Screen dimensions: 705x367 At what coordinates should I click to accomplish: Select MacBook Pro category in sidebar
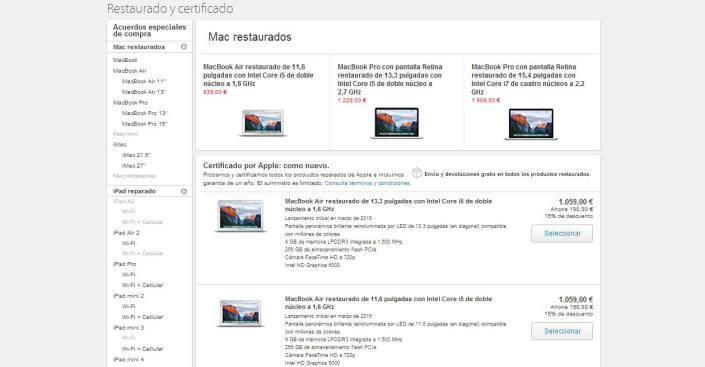[x=130, y=103]
